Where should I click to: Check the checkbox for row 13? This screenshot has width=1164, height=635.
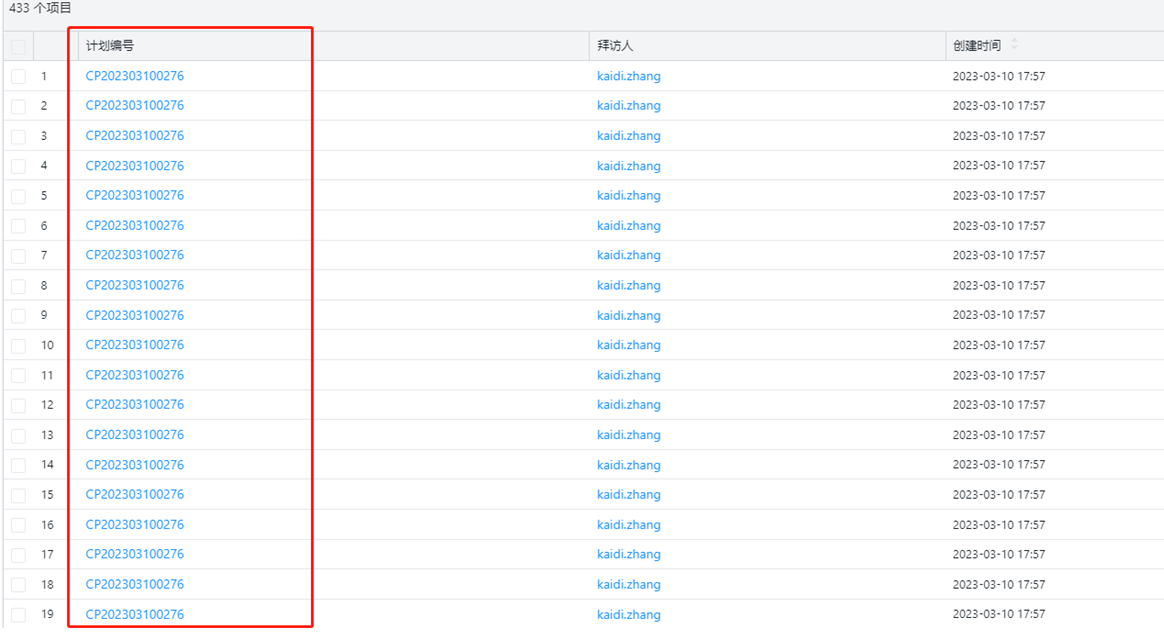click(x=19, y=435)
